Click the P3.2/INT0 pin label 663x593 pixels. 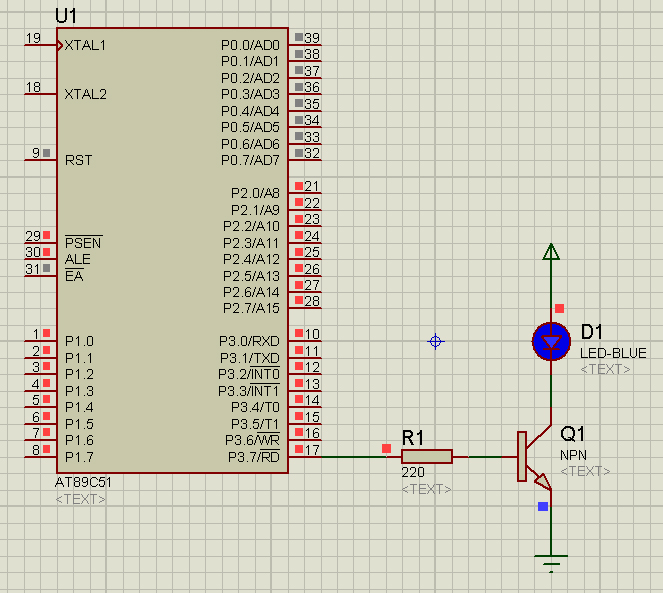tap(249, 374)
